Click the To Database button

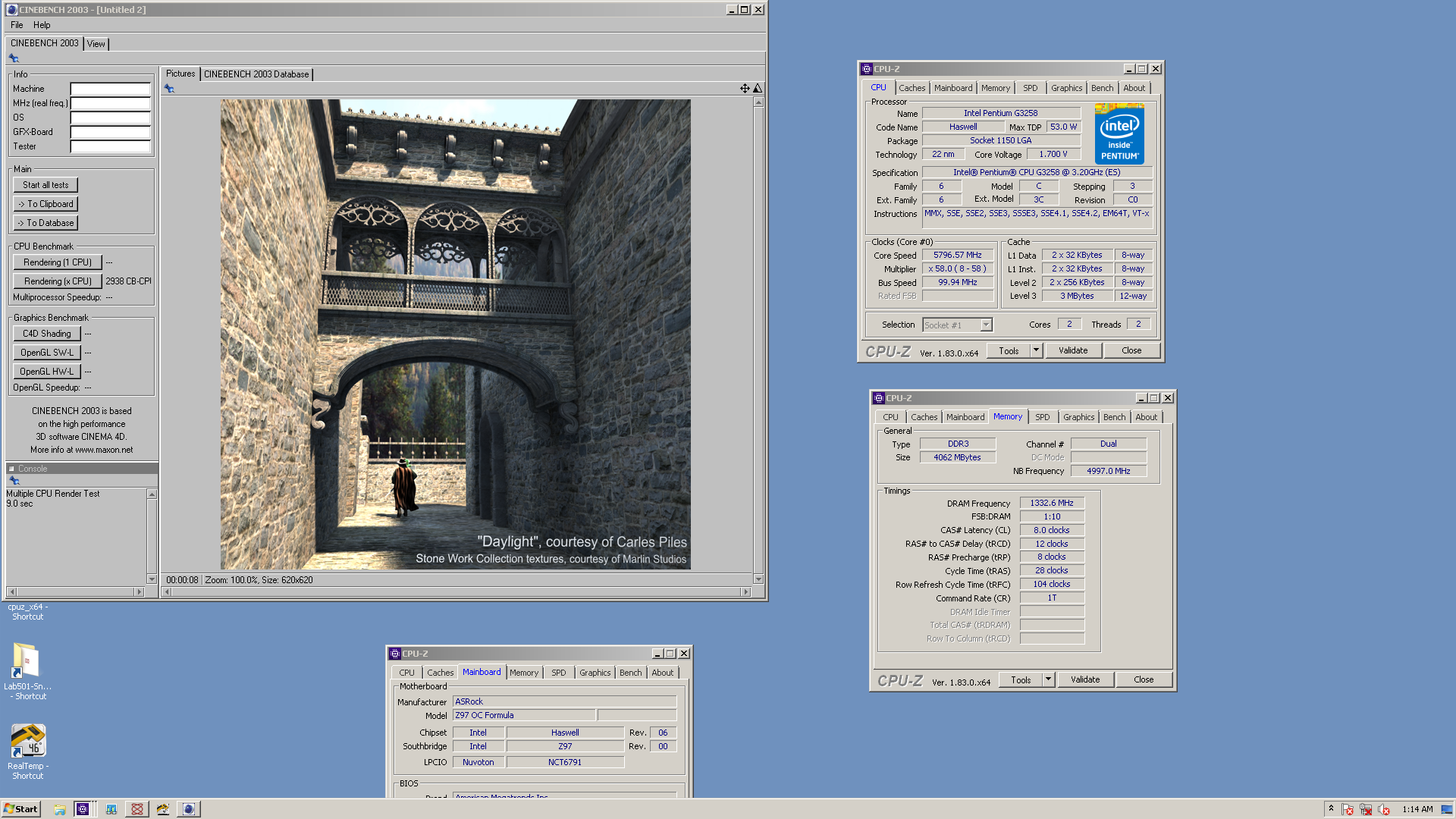coord(45,223)
